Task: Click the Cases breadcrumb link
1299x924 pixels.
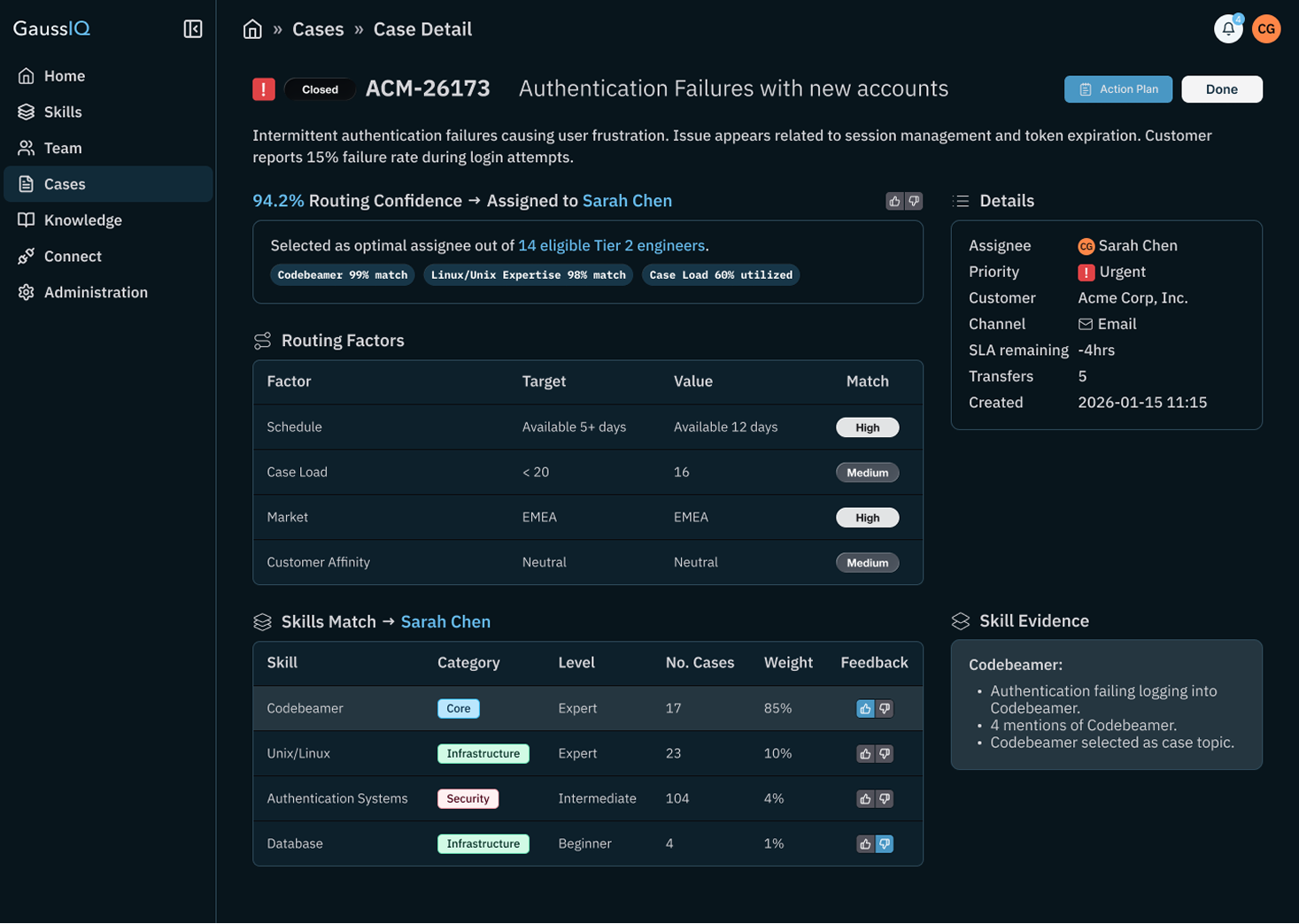Action: [x=318, y=29]
